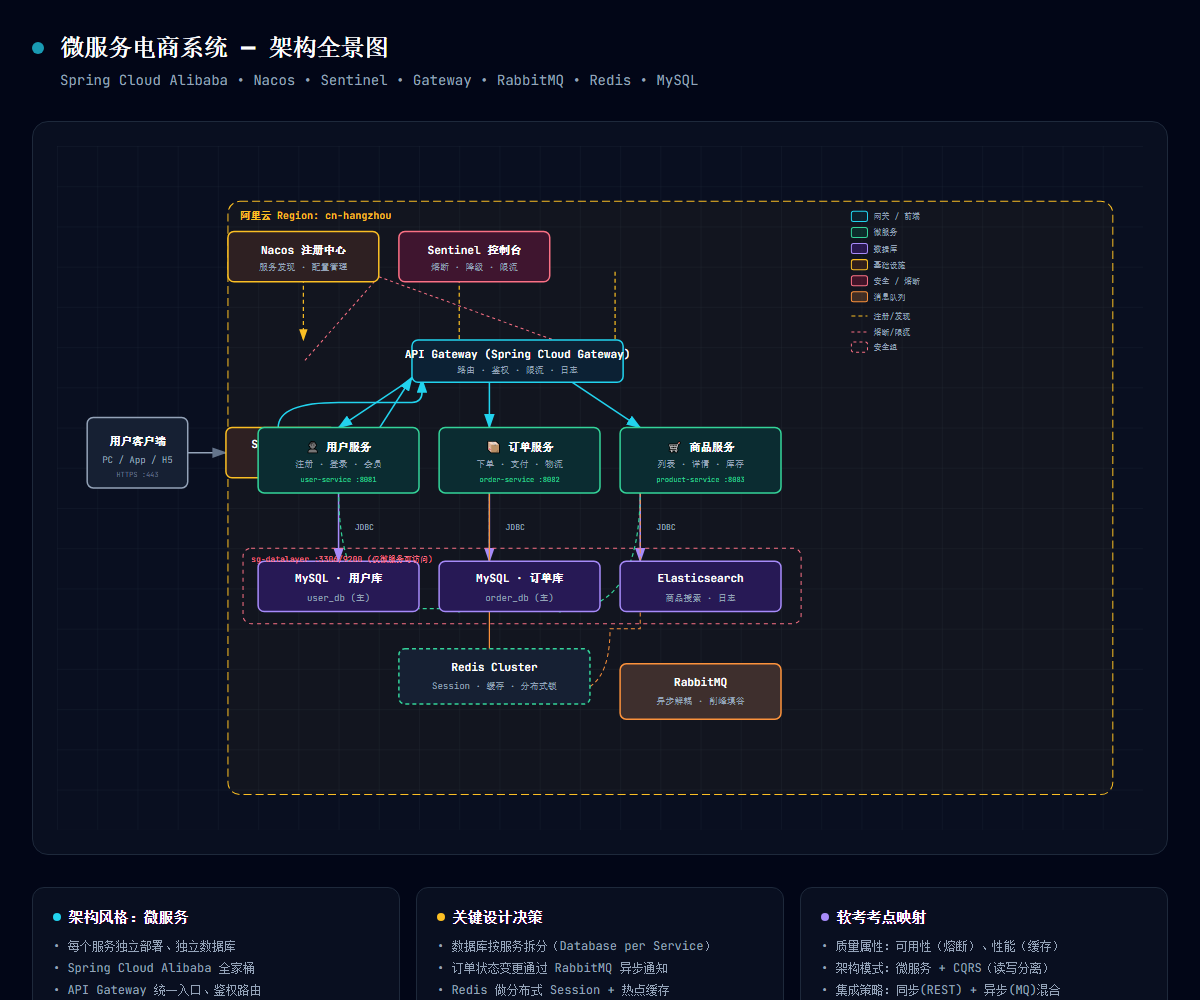Click the text order-service :8082

point(519,480)
